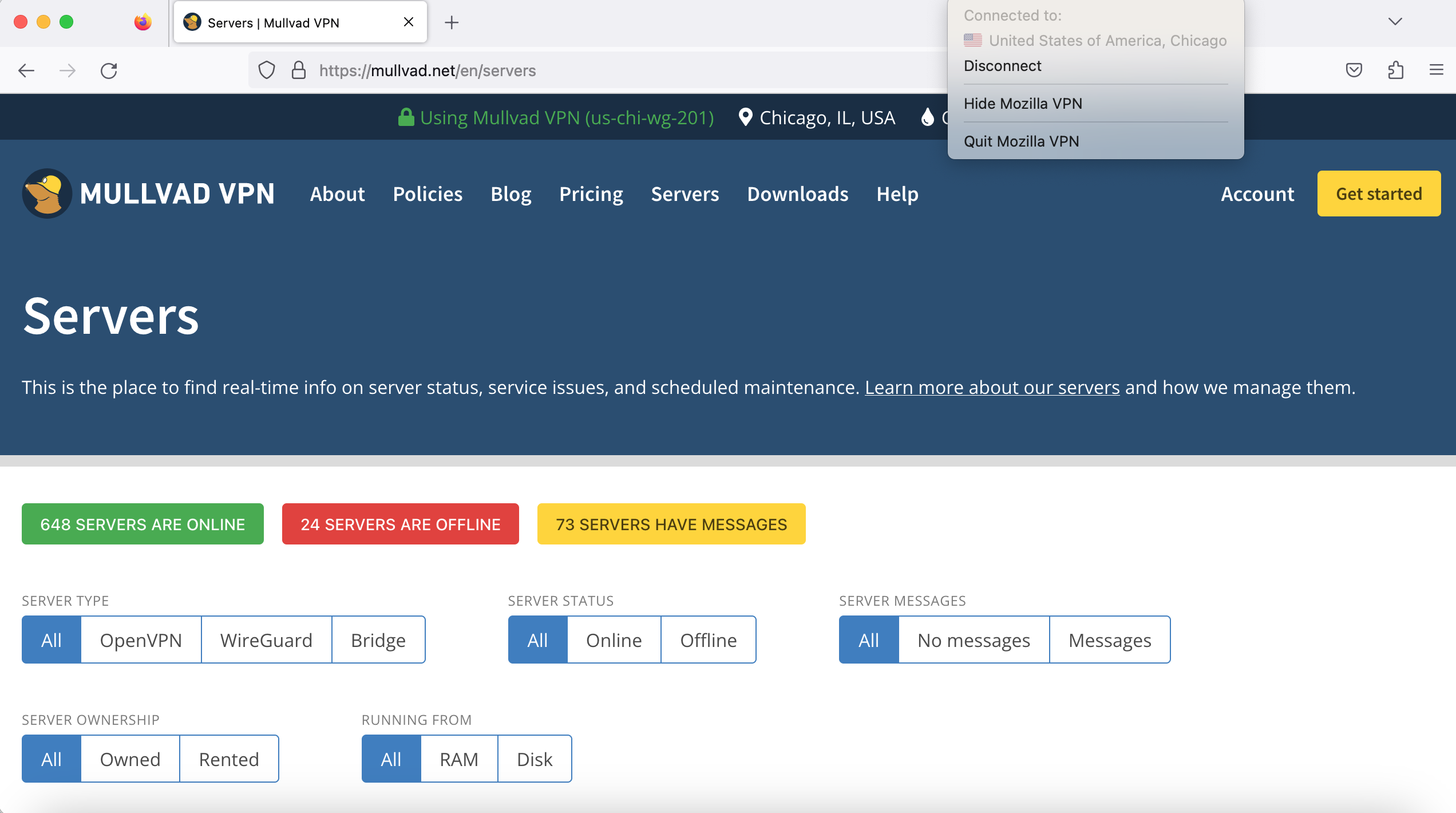Select the WireGuard server type filter
Screen dimensions: 1456x813
(267, 640)
